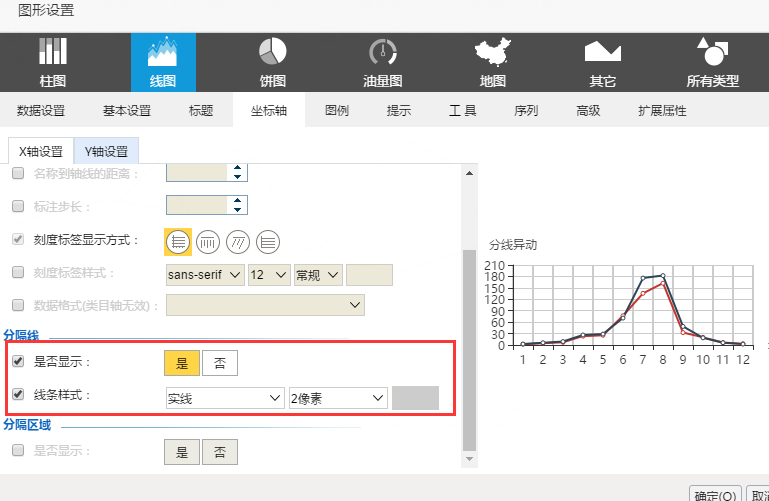This screenshot has width=769, height=501.
Task: Enable 标注步长 checkbox
Action: [18, 206]
